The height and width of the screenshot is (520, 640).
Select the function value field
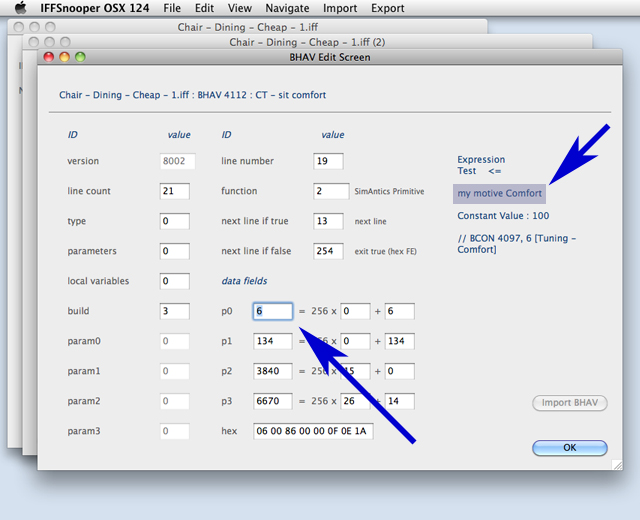(x=331, y=191)
